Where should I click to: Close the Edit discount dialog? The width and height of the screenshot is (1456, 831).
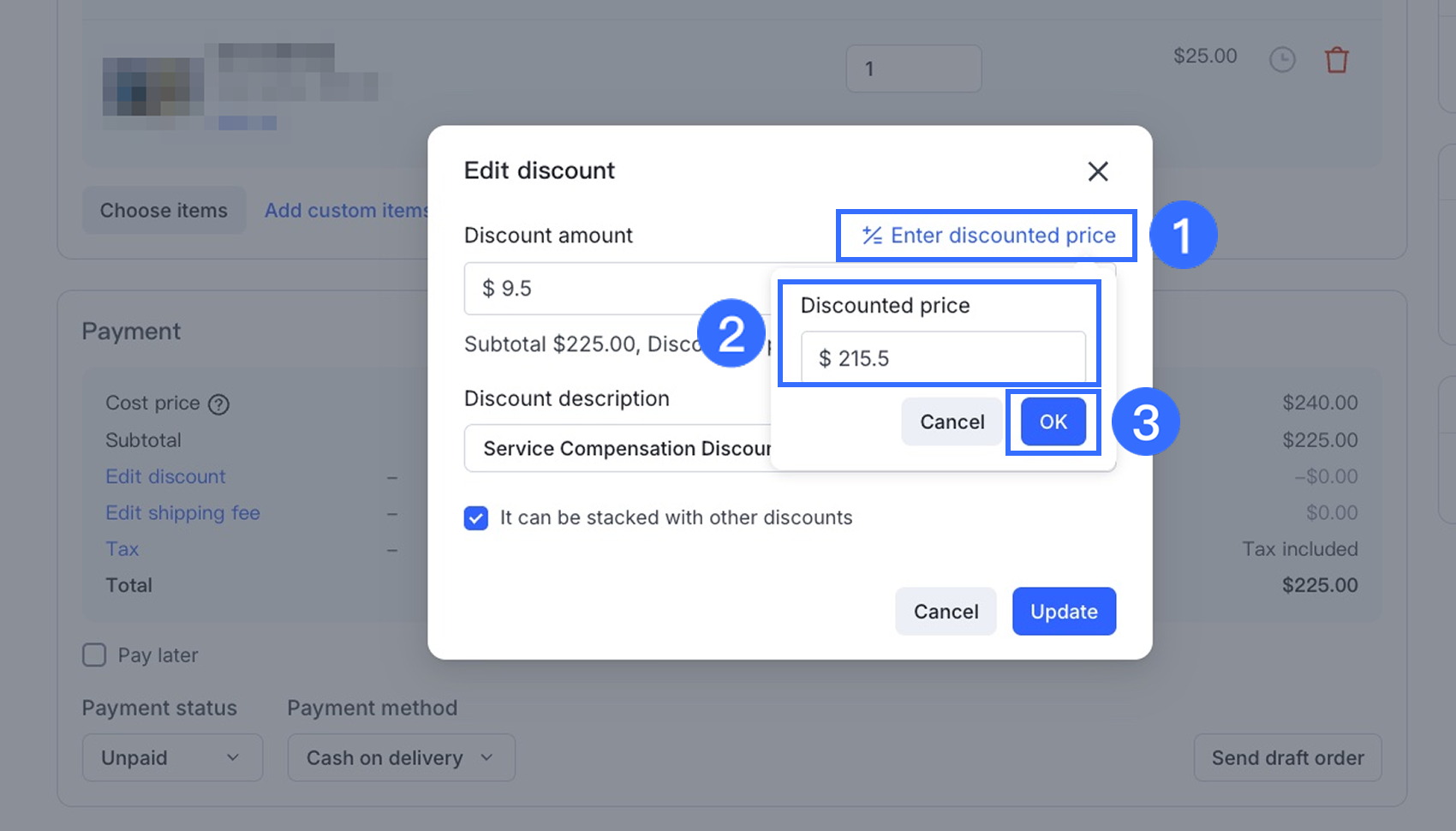tap(1097, 171)
